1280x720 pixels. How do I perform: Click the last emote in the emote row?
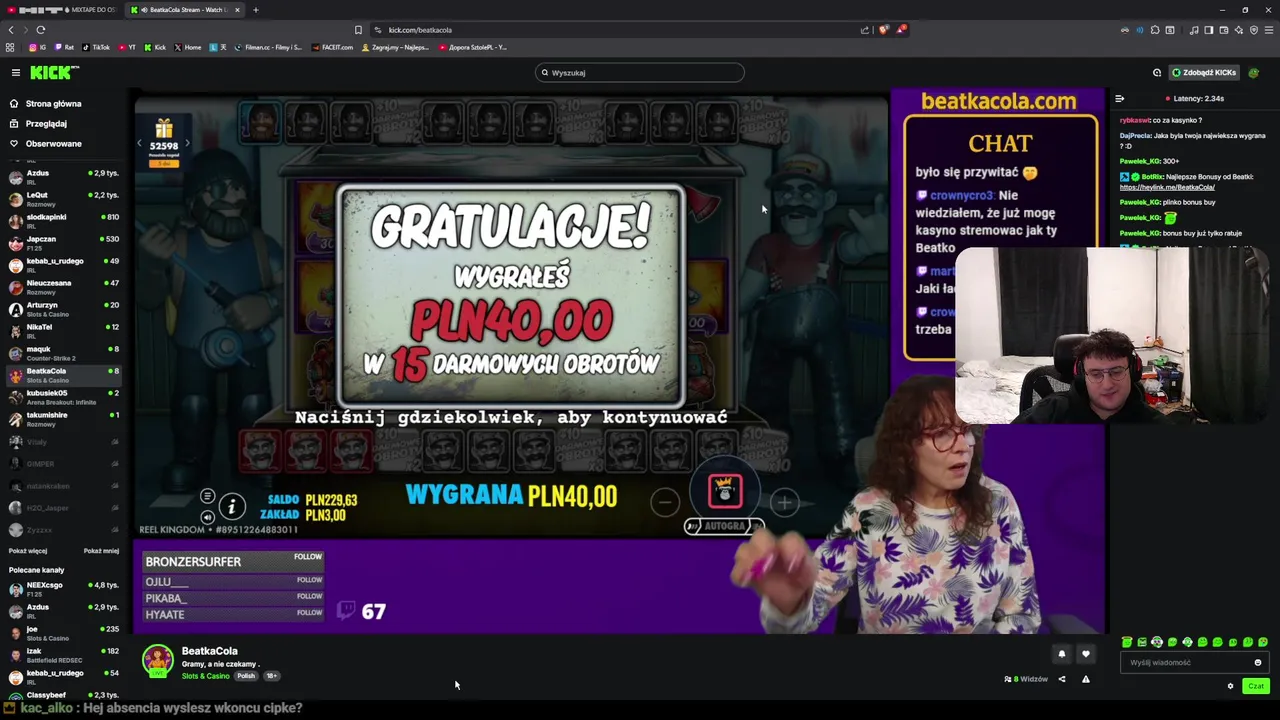point(1263,642)
